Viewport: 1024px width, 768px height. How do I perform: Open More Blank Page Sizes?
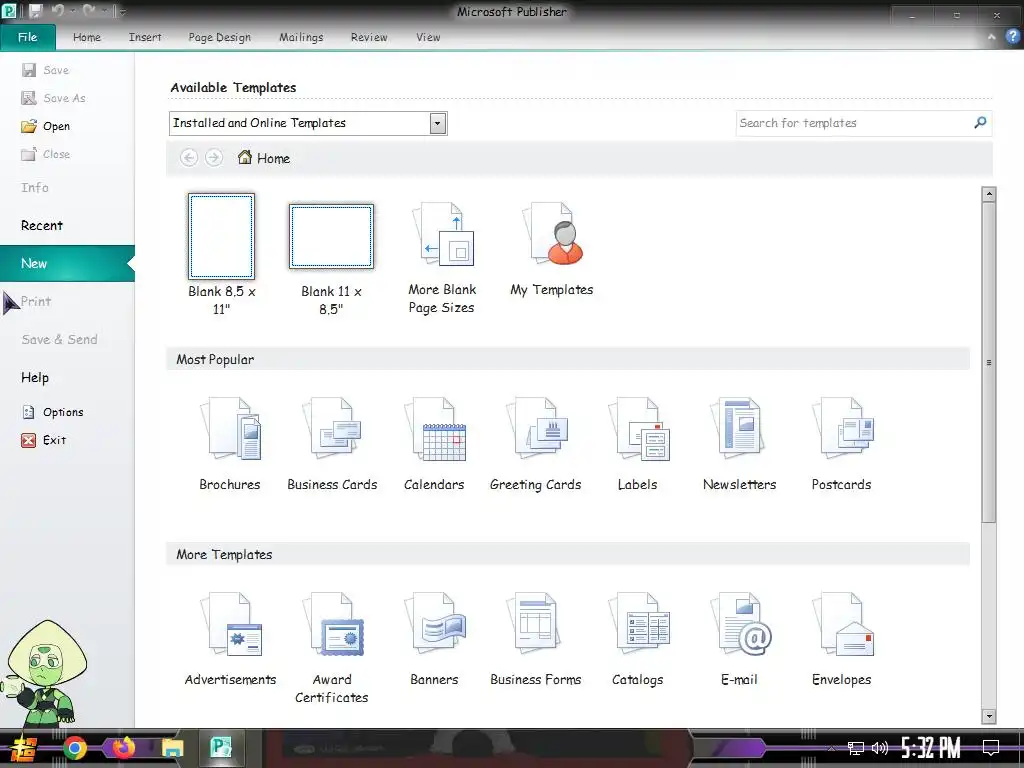[442, 258]
